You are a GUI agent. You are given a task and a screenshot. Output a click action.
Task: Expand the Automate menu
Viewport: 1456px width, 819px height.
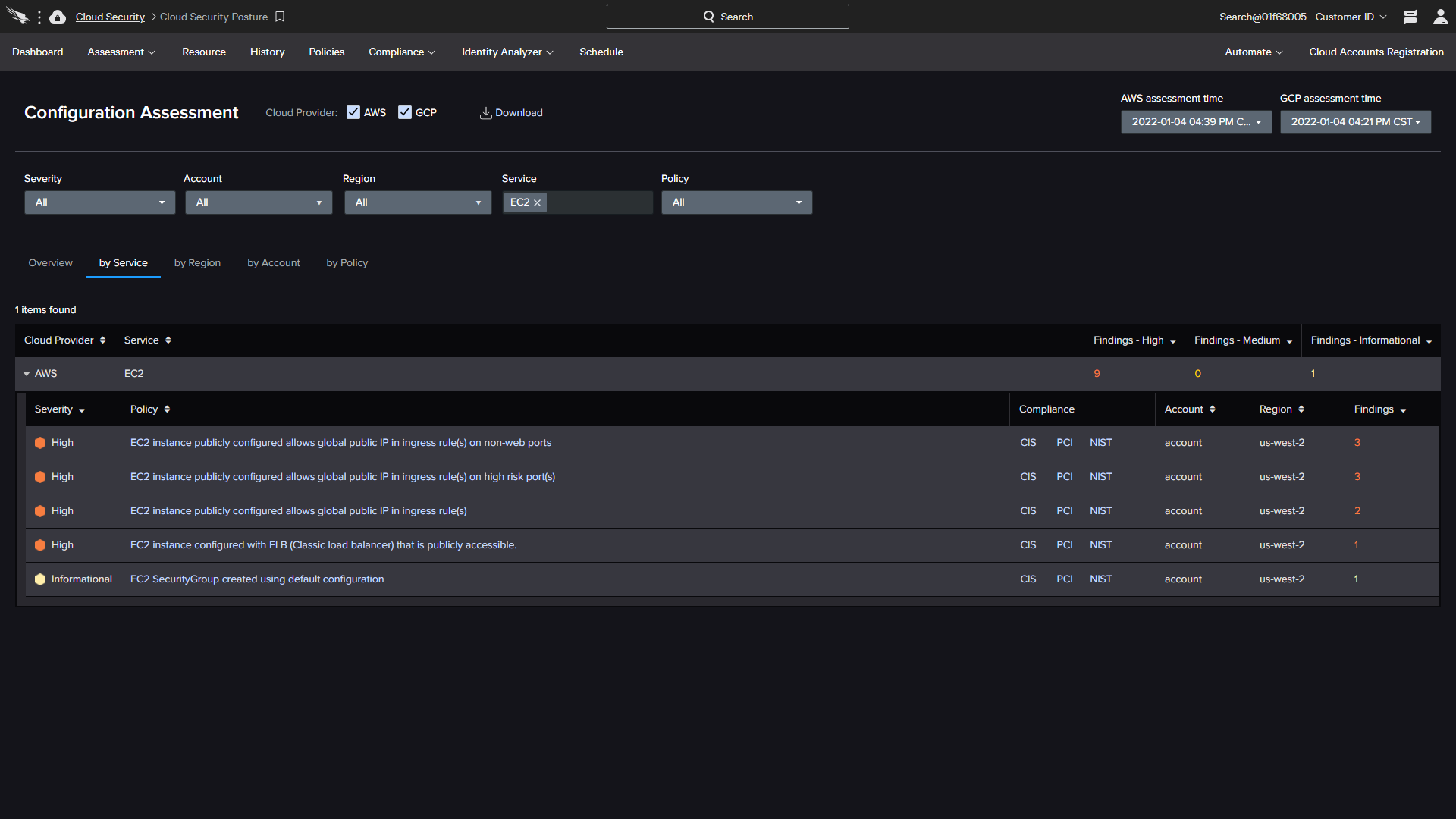pyautogui.click(x=1254, y=52)
